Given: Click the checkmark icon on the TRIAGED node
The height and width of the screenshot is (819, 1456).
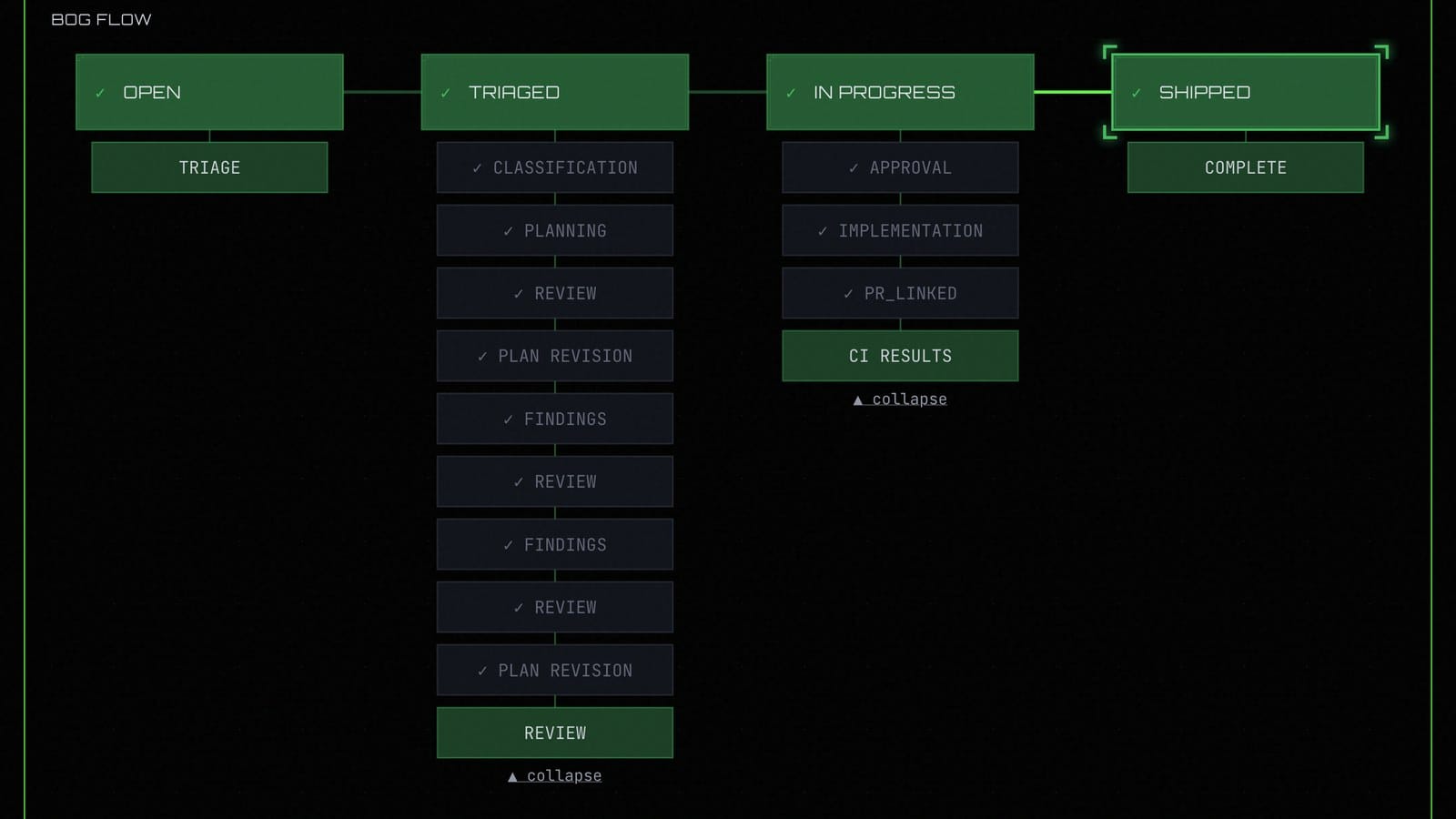Looking at the screenshot, I should [445, 92].
